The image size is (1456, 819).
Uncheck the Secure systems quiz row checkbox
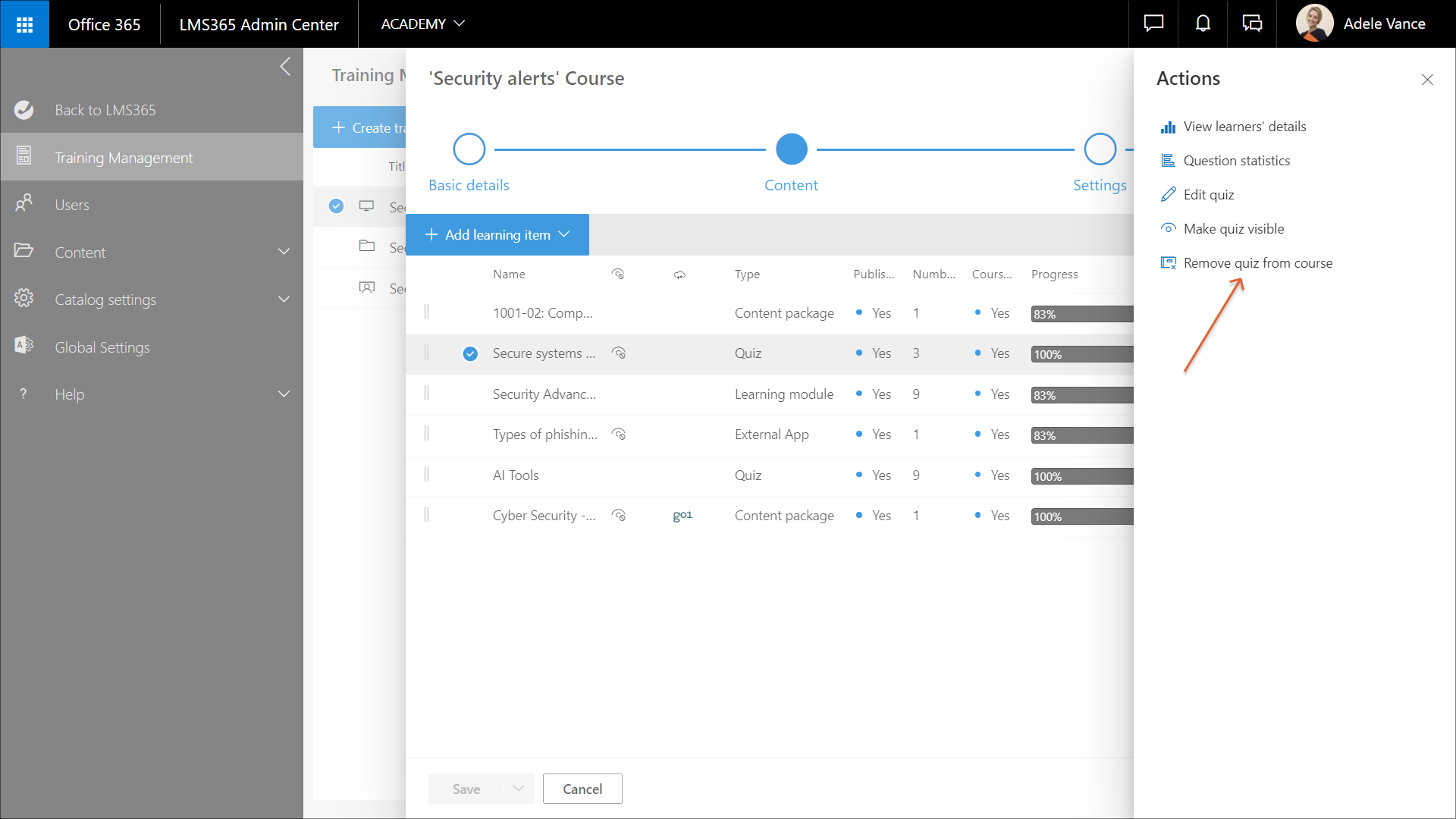coord(470,353)
